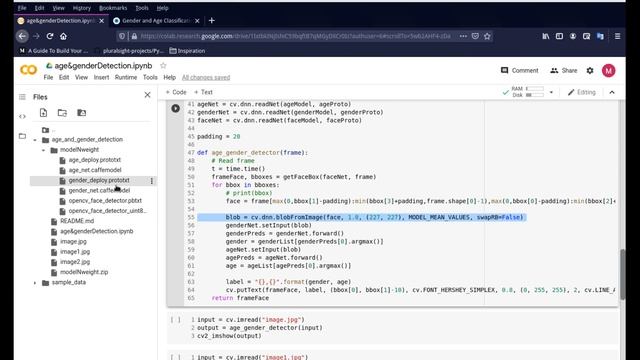Open RAM and Disk dropdown arrow
Viewport: 640px width, 360px height.
coord(551,92)
